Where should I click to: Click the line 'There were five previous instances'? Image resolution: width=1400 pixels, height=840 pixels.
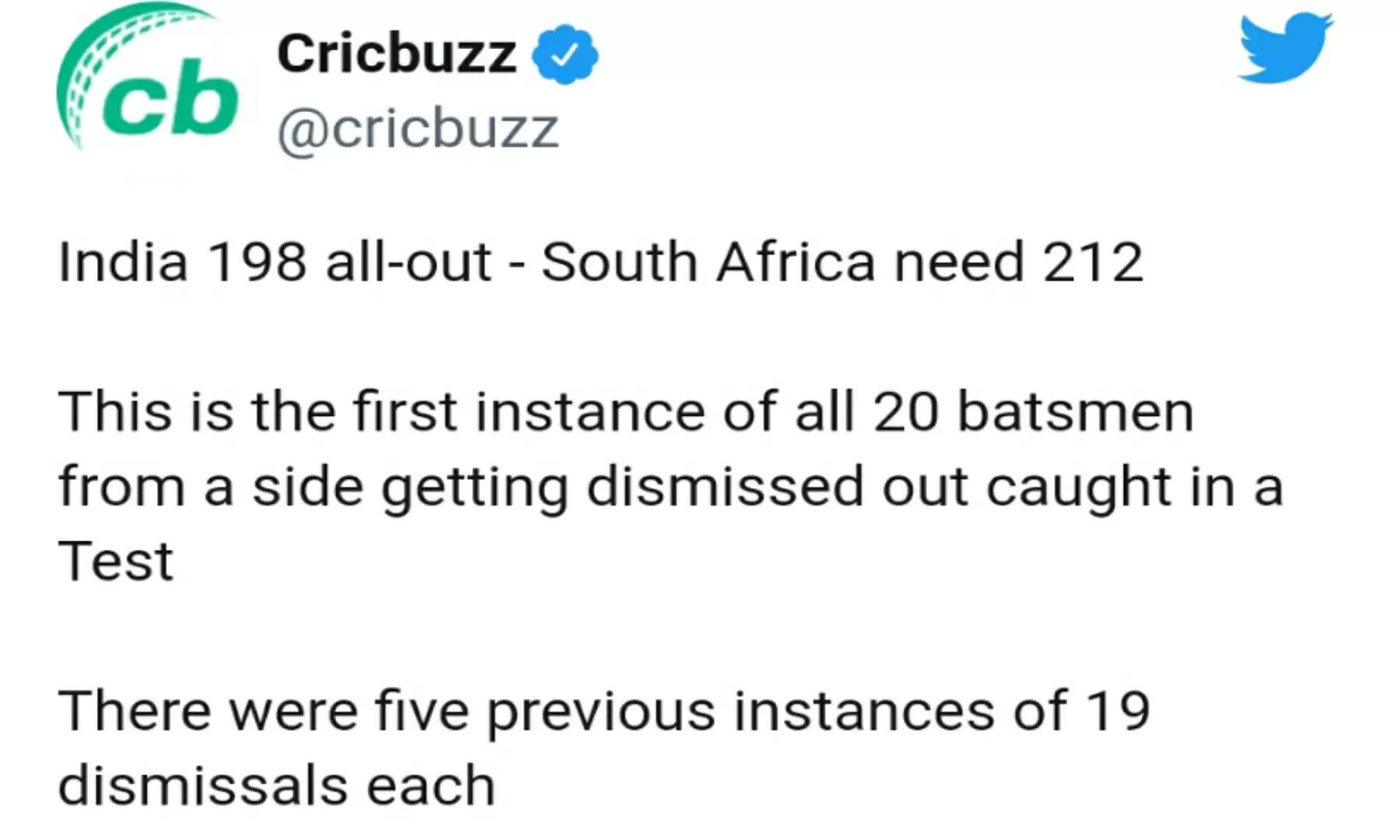(x=604, y=712)
